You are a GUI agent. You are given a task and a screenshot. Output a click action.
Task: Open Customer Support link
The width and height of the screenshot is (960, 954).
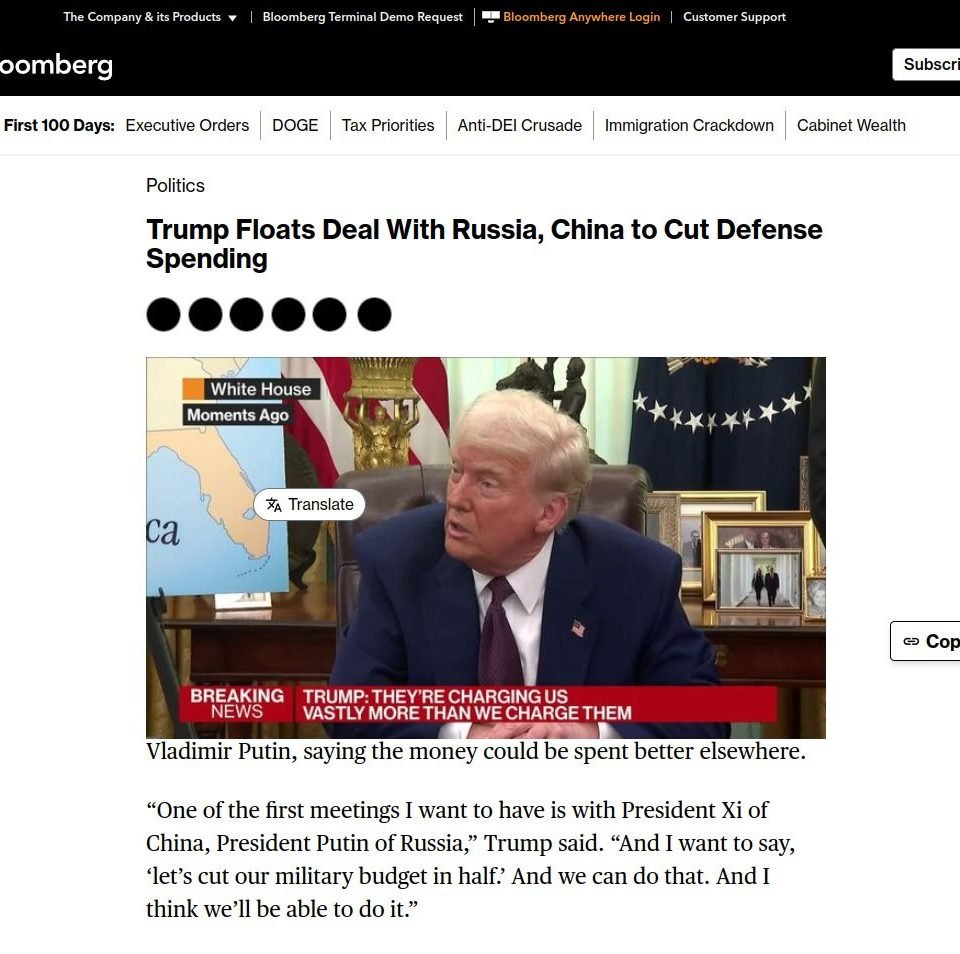click(734, 17)
